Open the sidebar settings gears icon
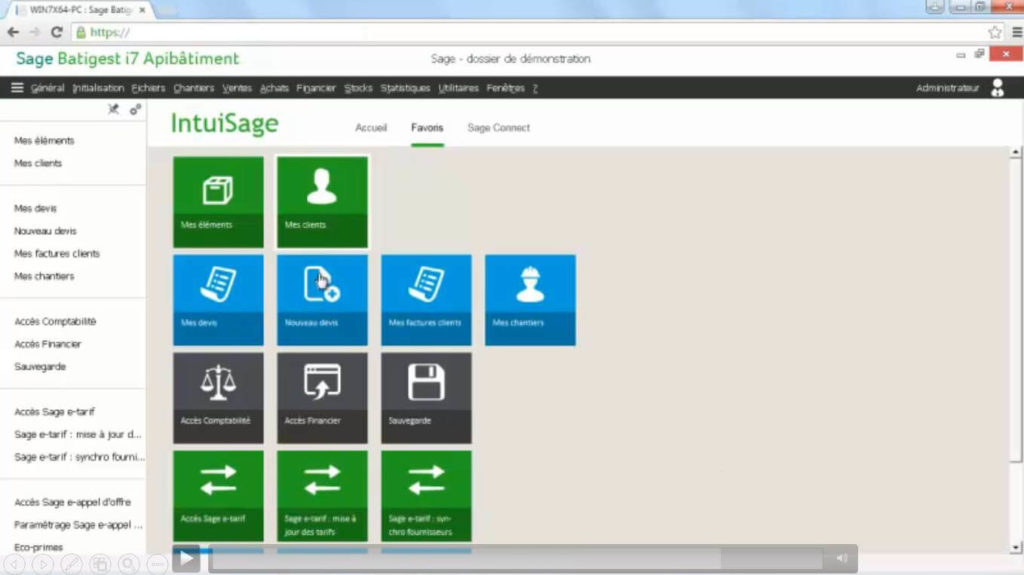Screen dimensions: 1024x575 (135, 109)
